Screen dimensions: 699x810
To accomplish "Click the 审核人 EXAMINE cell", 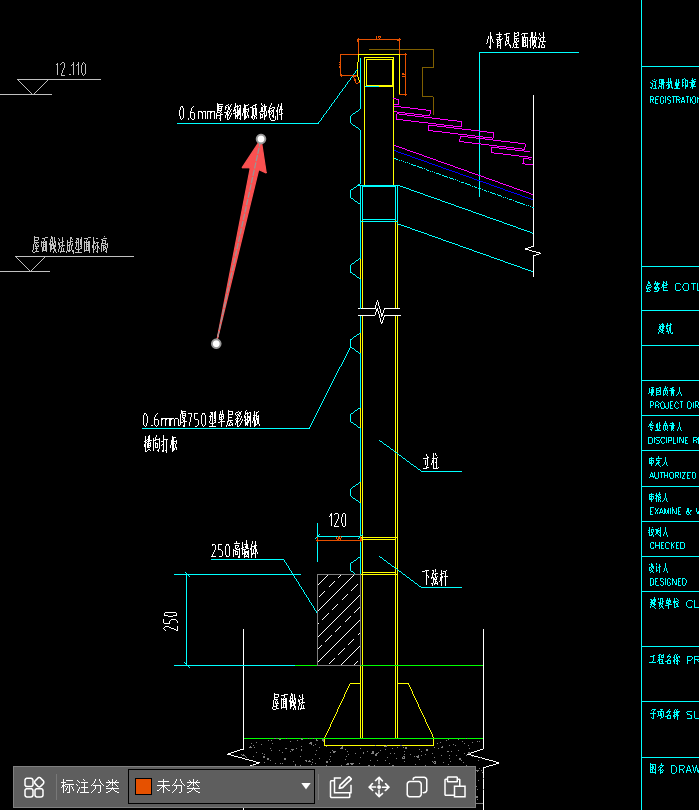I will click(x=671, y=504).
